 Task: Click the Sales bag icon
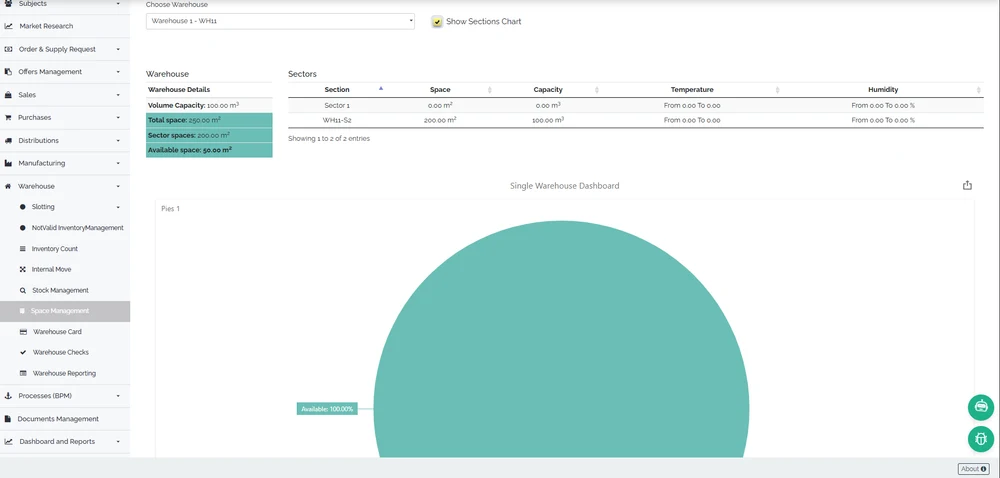point(8,95)
